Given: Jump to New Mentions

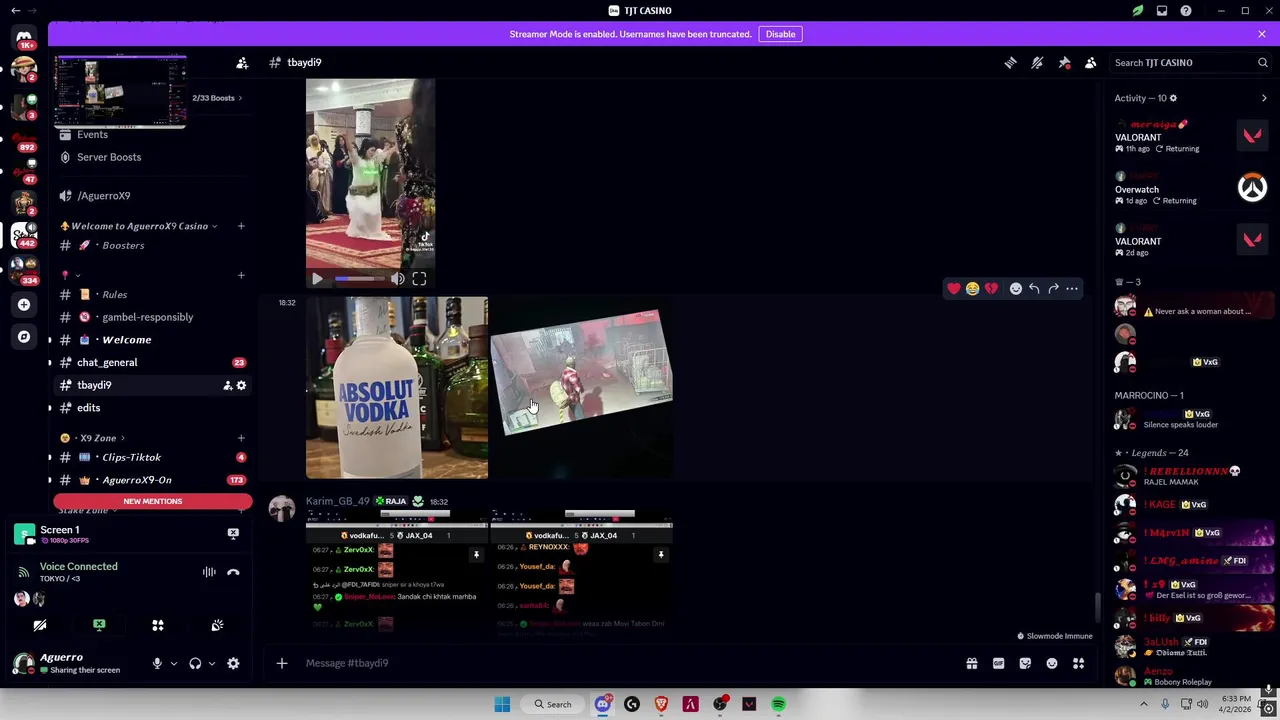Looking at the screenshot, I should tap(153, 501).
